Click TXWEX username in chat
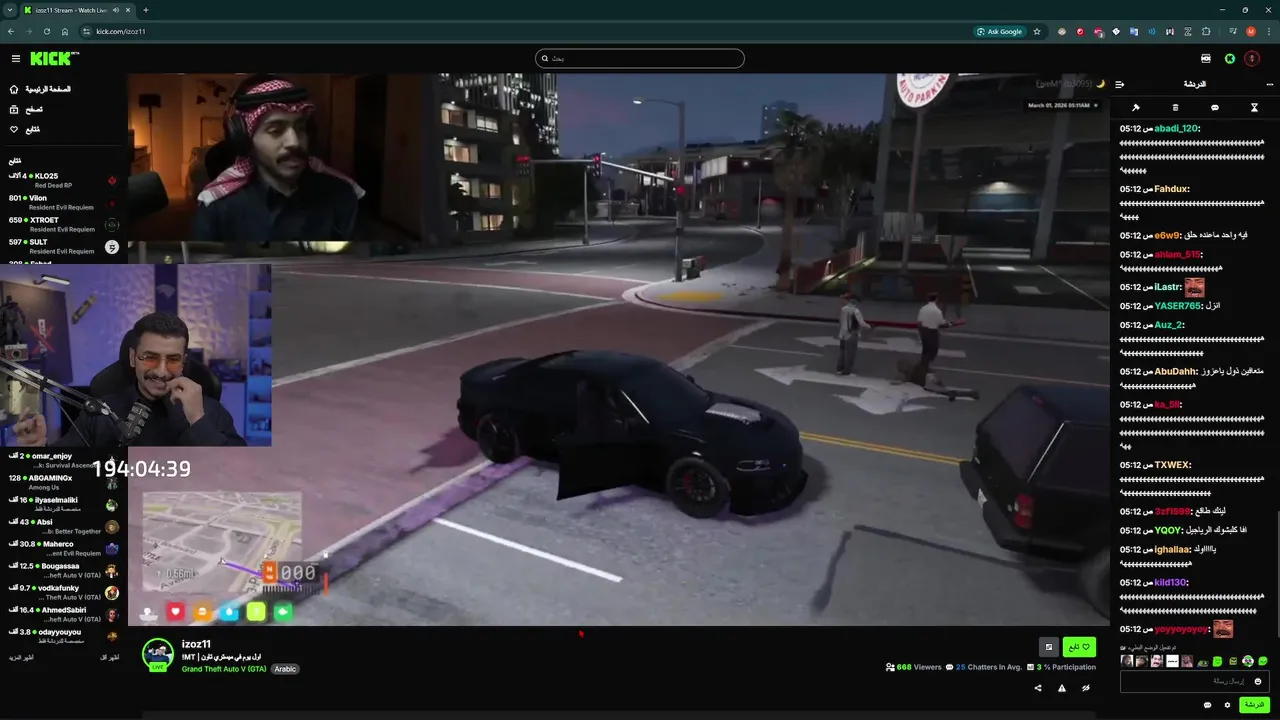The image size is (1280, 720). coord(1172,465)
